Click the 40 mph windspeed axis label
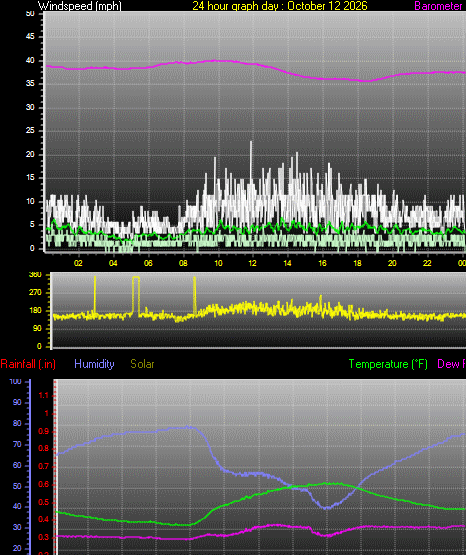The height and width of the screenshot is (555, 466). [x=30, y=61]
